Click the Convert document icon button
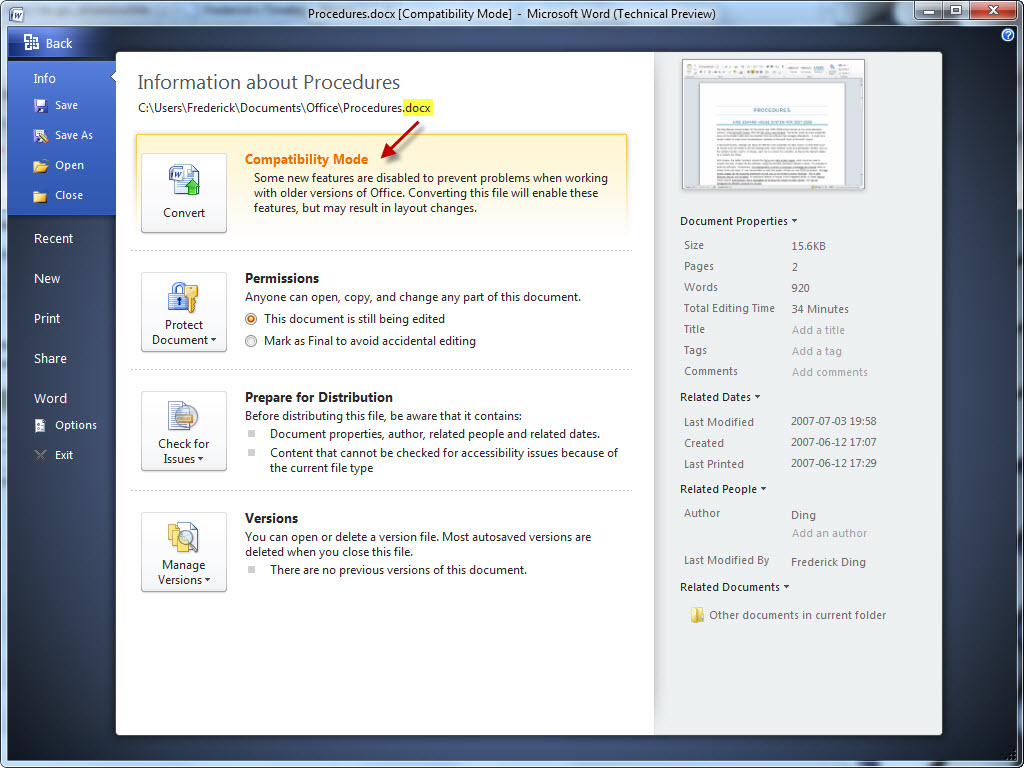Image resolution: width=1024 pixels, height=768 pixels. (x=184, y=192)
